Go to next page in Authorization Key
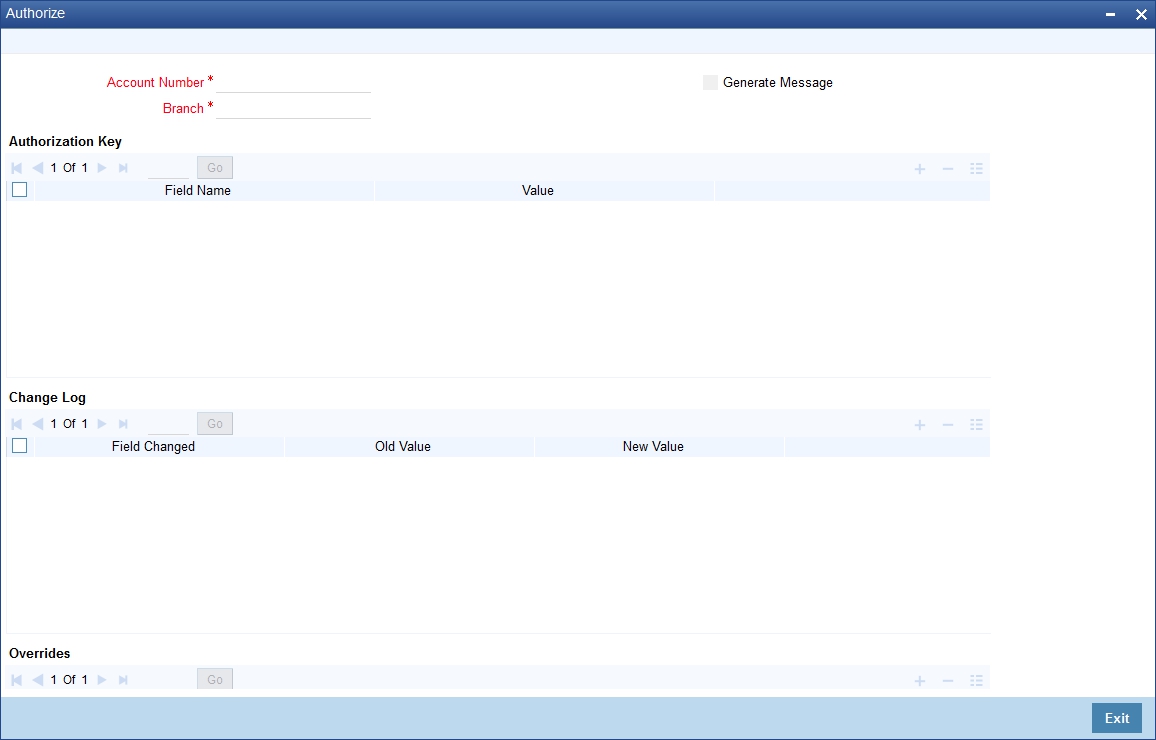1156x740 pixels. coord(102,168)
